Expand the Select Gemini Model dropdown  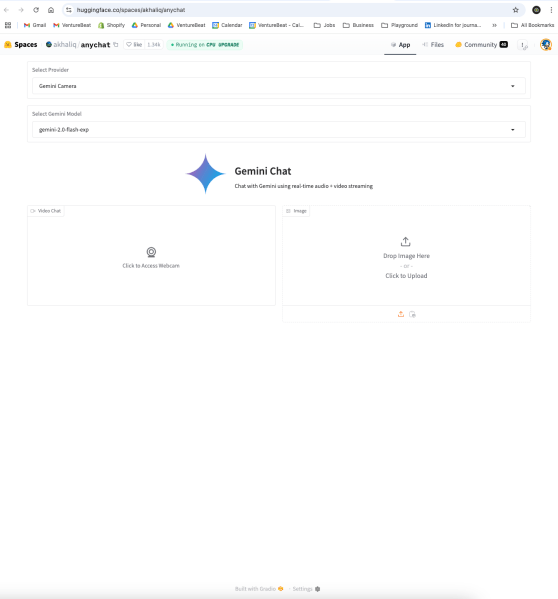(279, 130)
